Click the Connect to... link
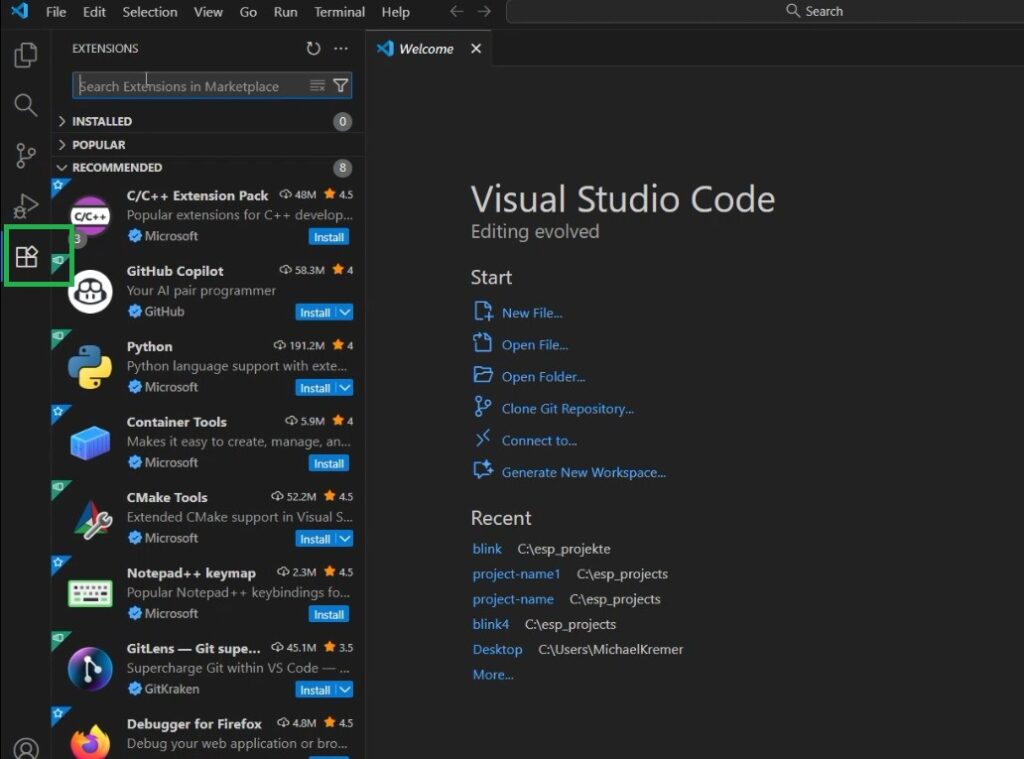The height and width of the screenshot is (759, 1024). pyautogui.click(x=539, y=441)
